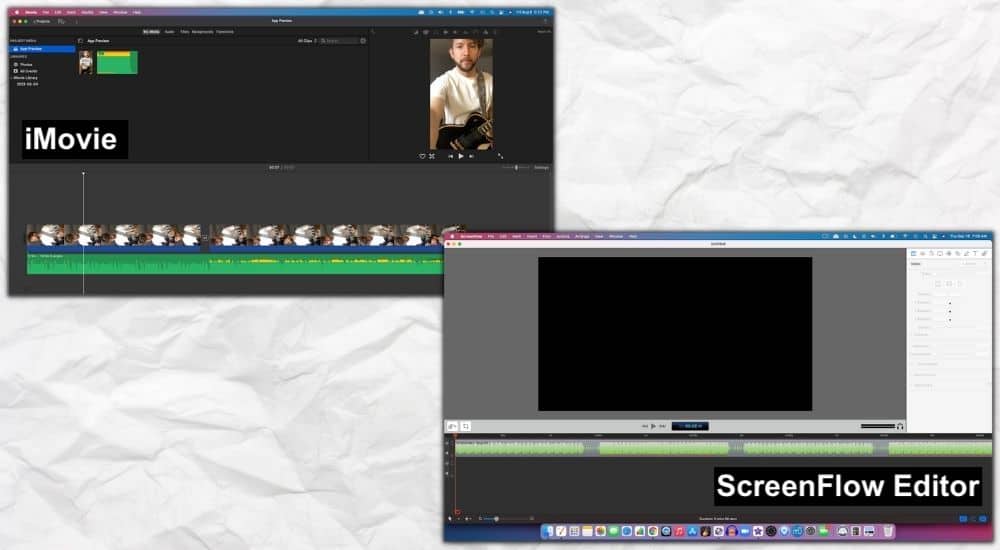Viewport: 1000px width, 550px height.
Task: Reject the clip using the X icon
Action: click(432, 156)
